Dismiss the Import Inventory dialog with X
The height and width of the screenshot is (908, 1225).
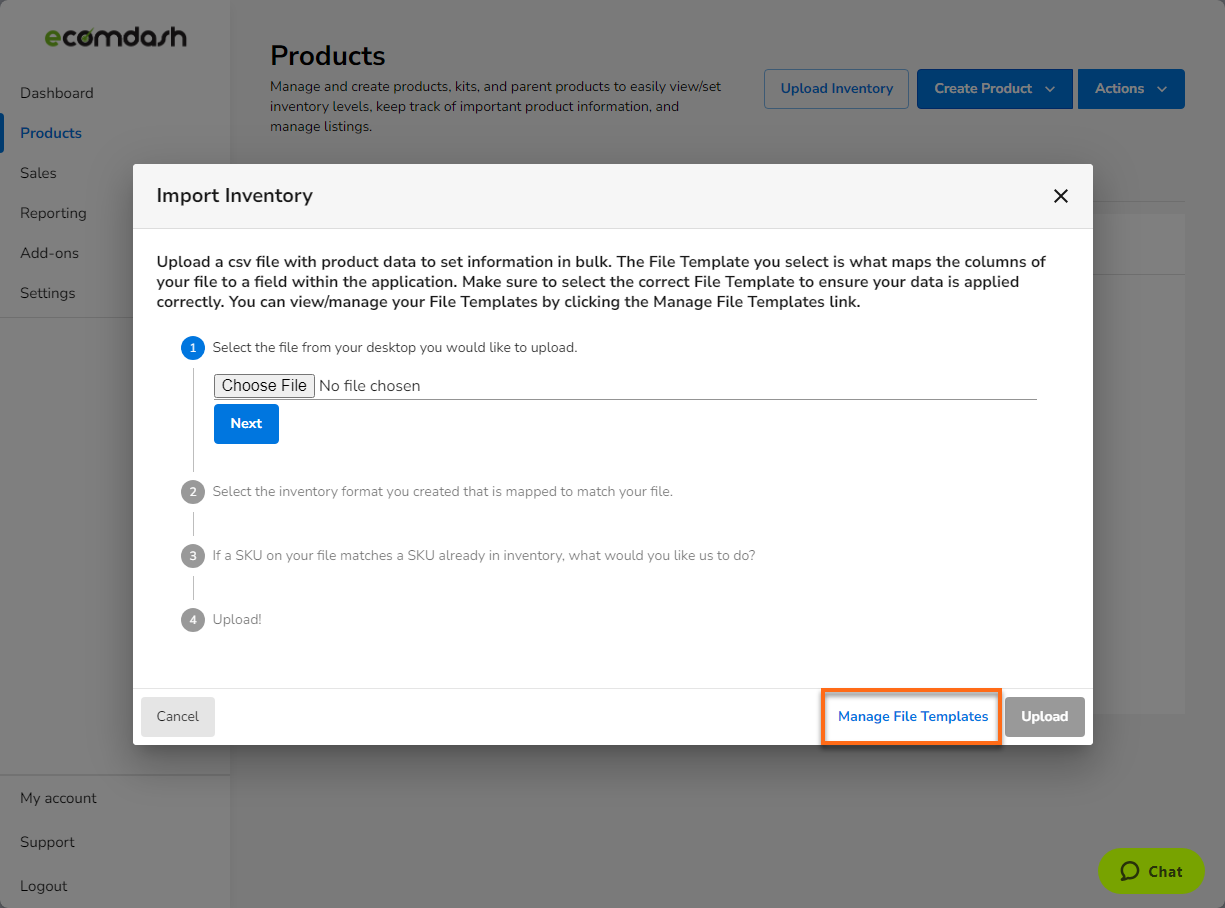(x=1061, y=196)
